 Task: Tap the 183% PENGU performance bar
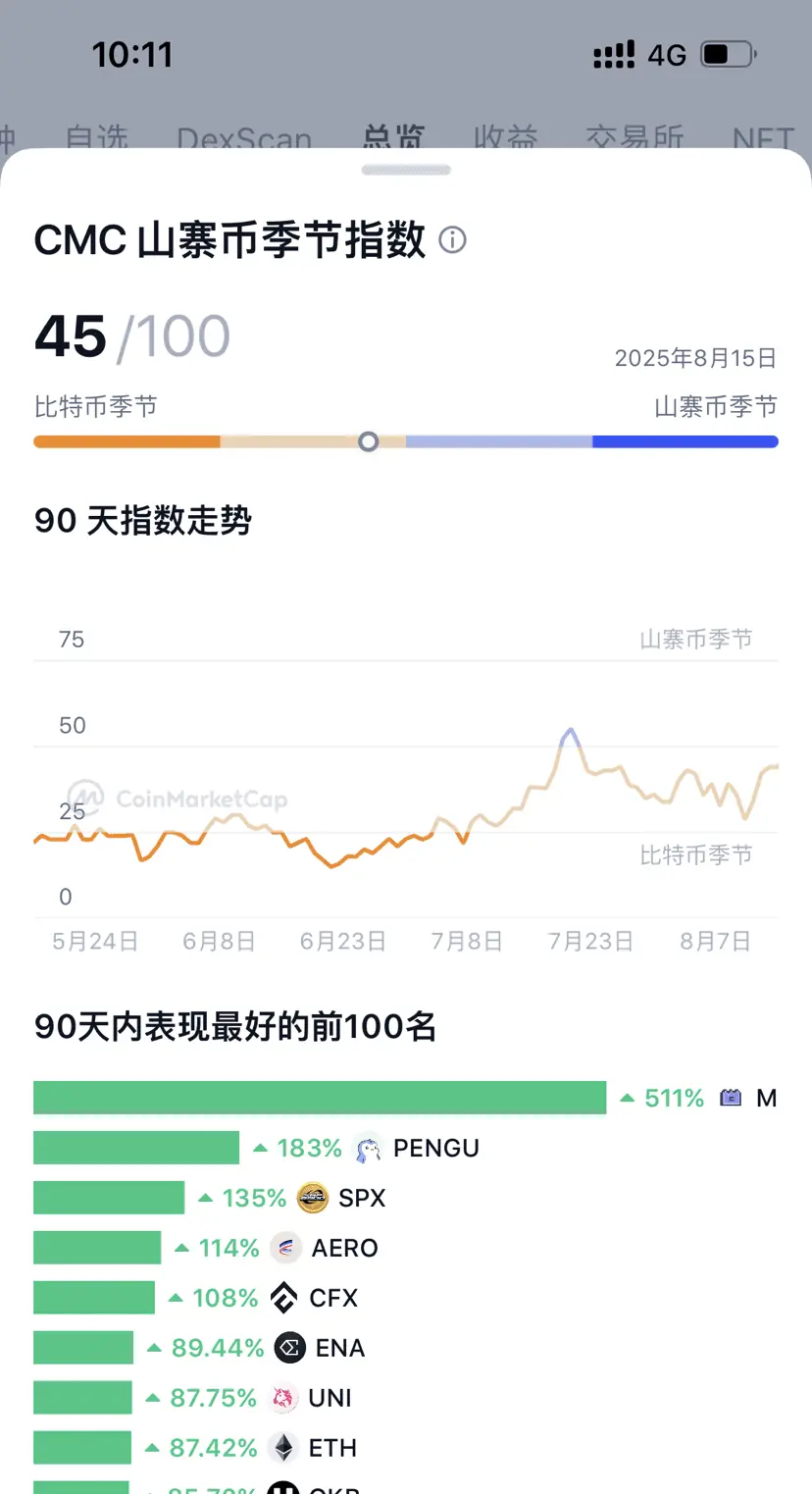click(x=136, y=1148)
